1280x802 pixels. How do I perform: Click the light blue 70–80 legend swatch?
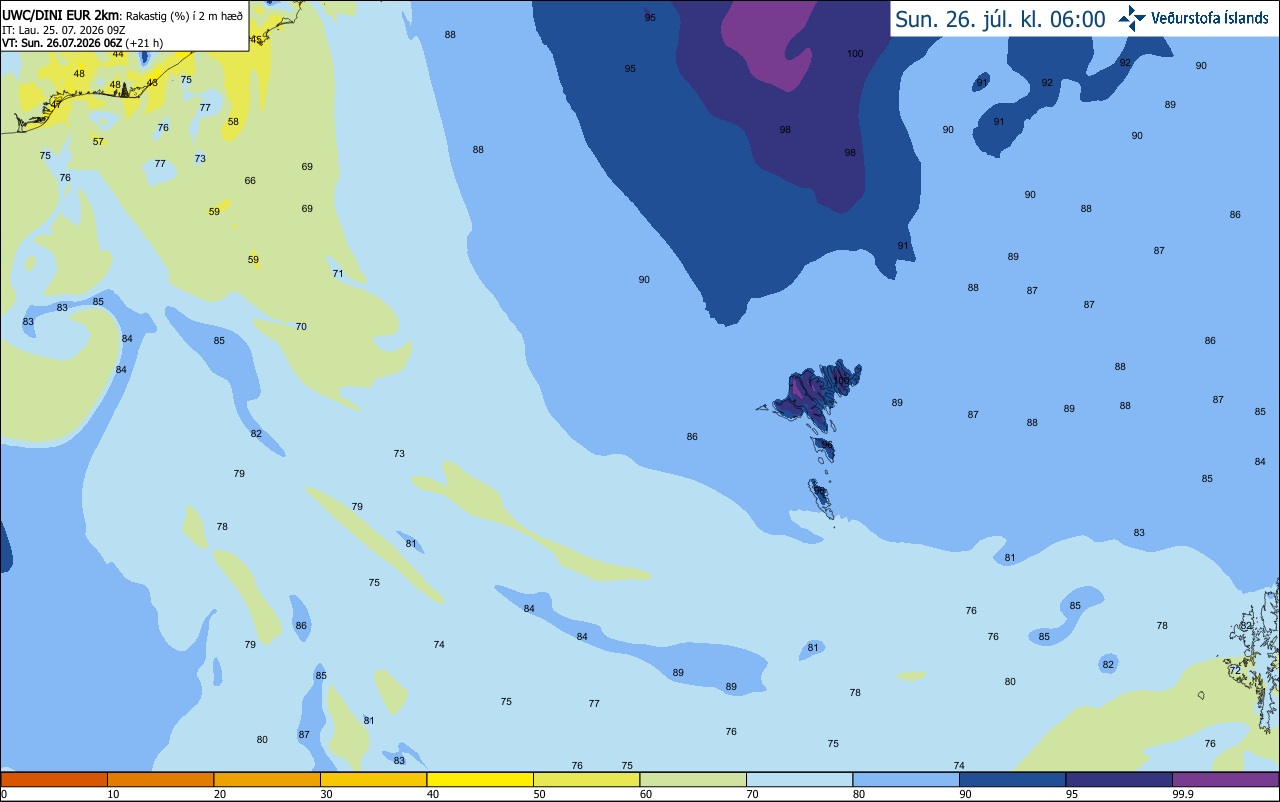point(800,779)
